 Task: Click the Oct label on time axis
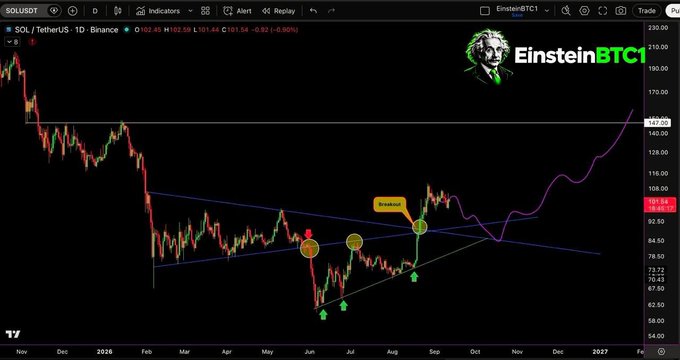pyautogui.click(x=475, y=352)
